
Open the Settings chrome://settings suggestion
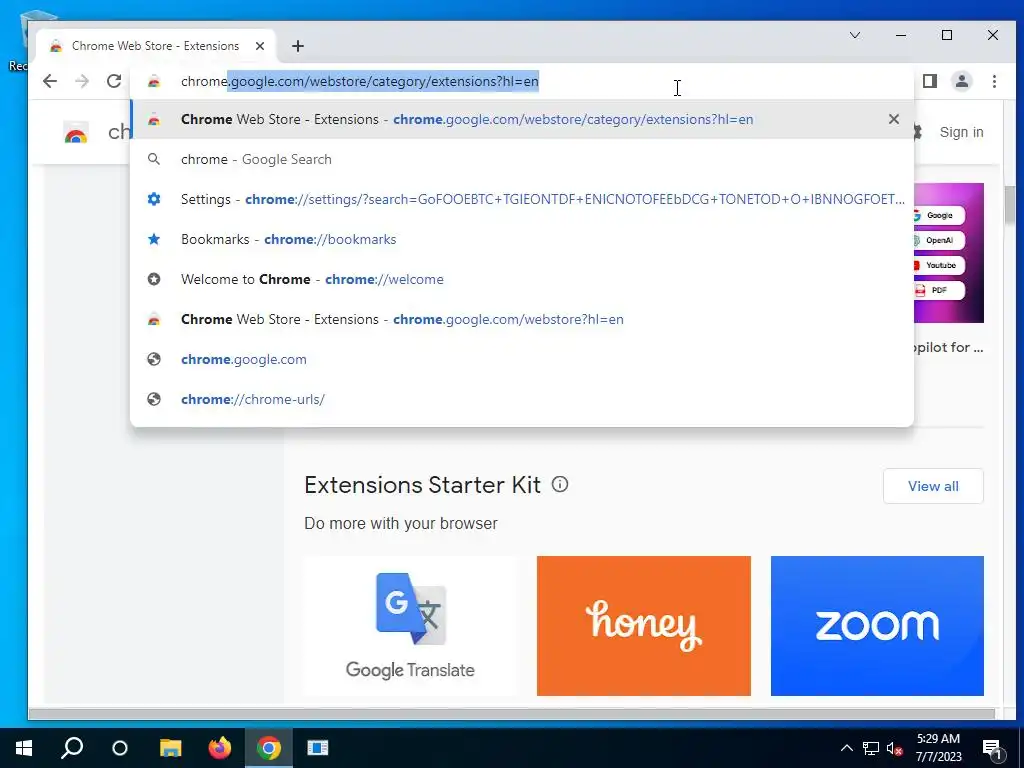[x=522, y=199]
